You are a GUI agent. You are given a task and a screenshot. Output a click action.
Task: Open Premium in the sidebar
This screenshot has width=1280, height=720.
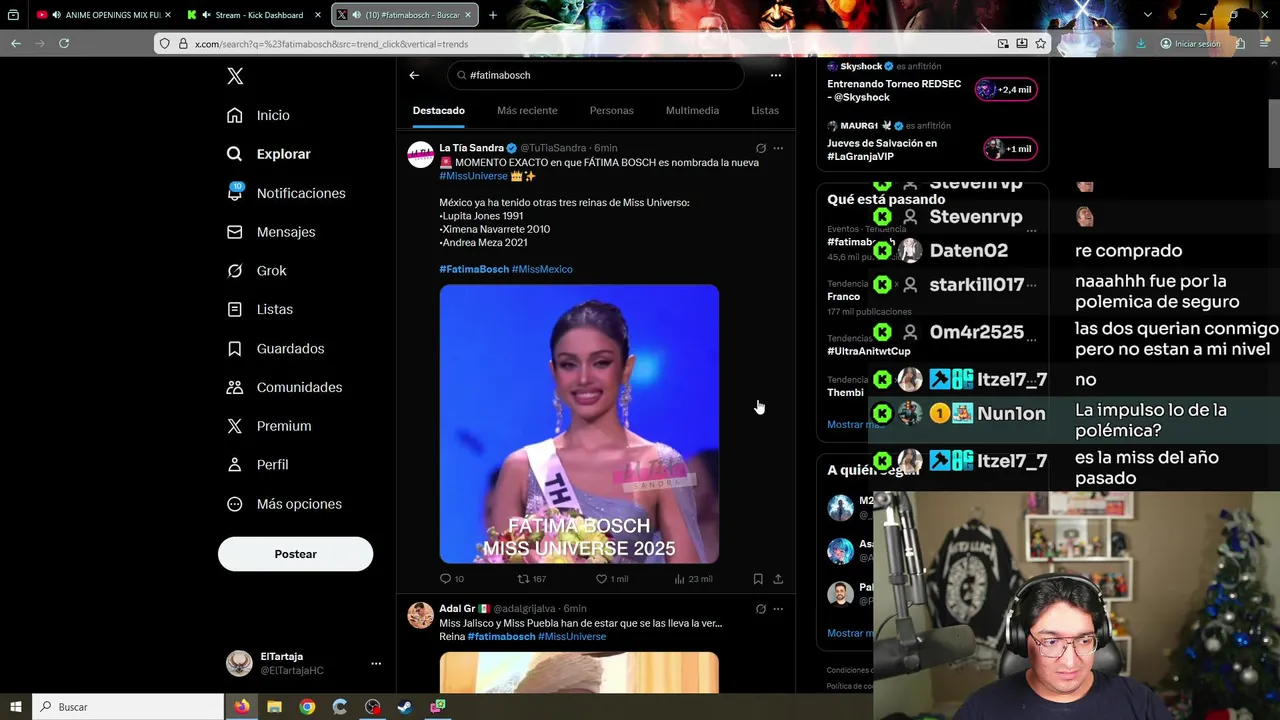[268, 426]
